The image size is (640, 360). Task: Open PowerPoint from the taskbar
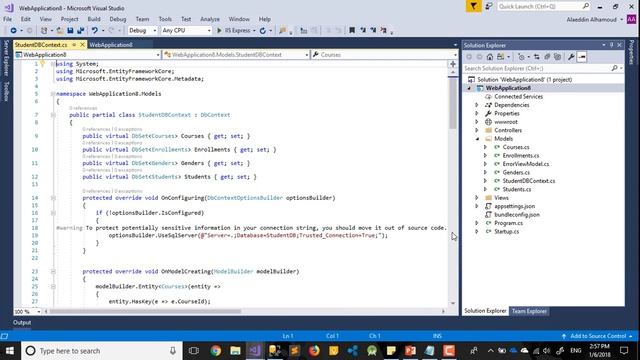pyautogui.click(x=410, y=351)
